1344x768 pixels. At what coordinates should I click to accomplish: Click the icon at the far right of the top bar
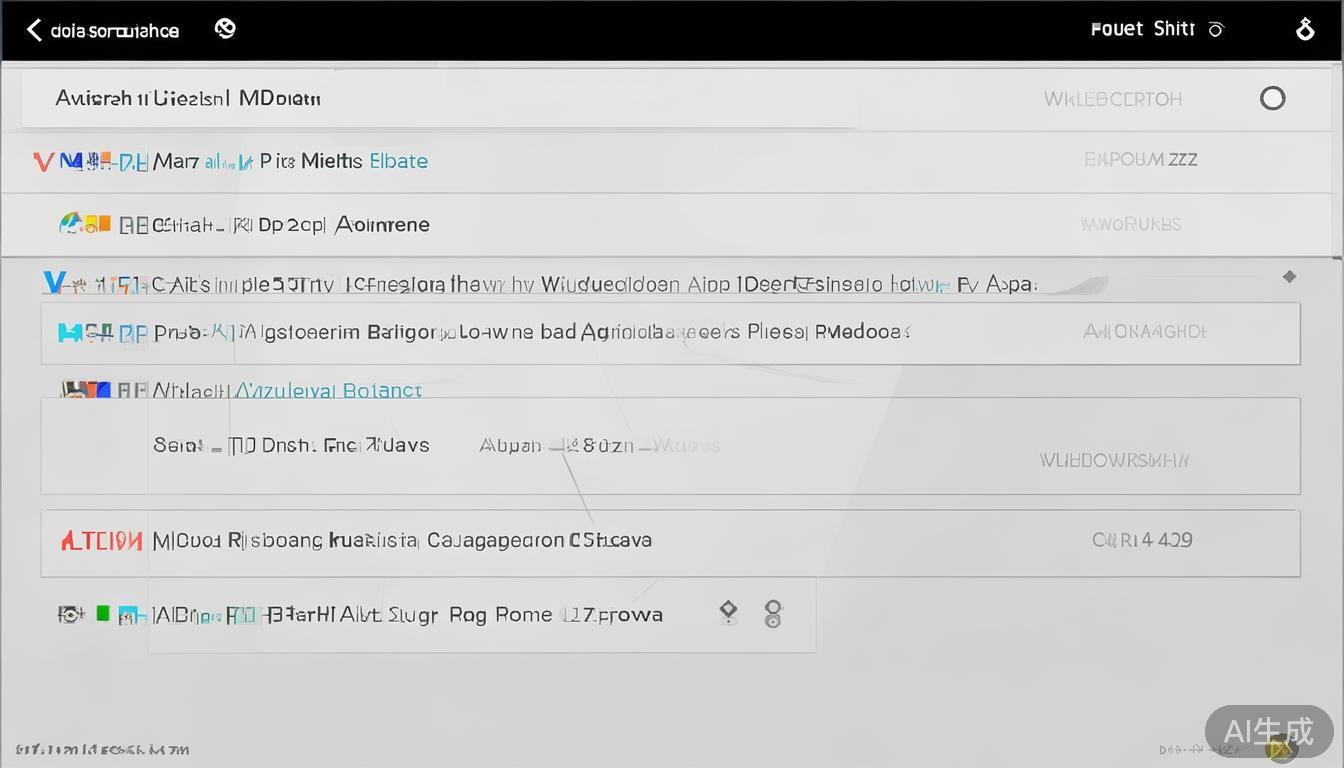[x=1305, y=29]
